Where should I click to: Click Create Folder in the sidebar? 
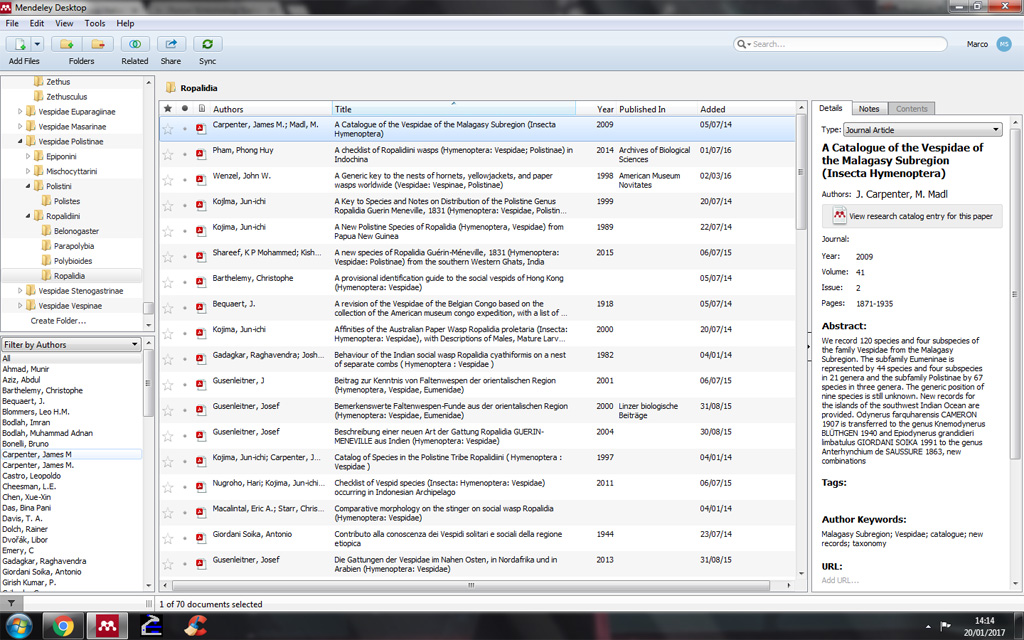click(x=57, y=321)
